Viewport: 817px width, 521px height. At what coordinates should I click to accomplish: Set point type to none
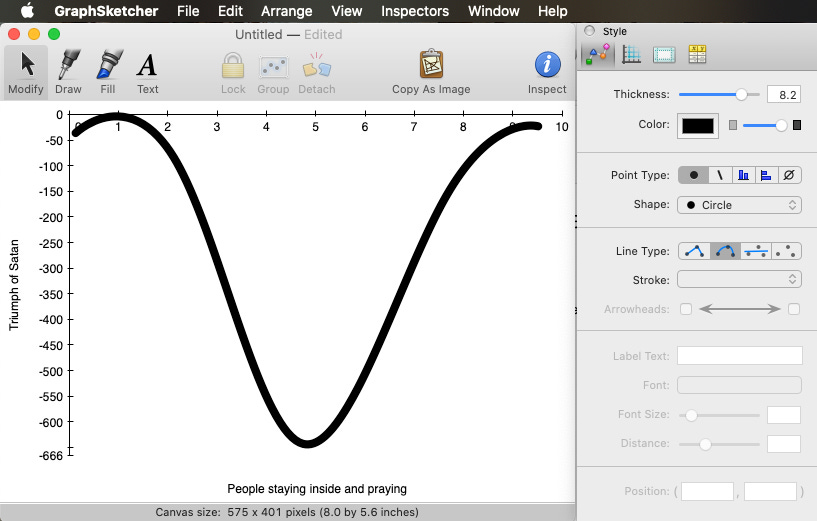(789, 175)
